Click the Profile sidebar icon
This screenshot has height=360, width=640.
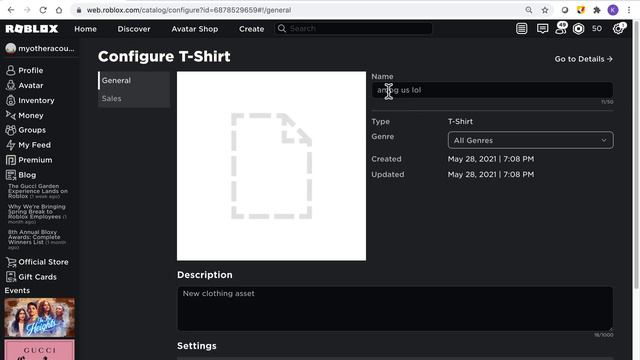pos(11,70)
